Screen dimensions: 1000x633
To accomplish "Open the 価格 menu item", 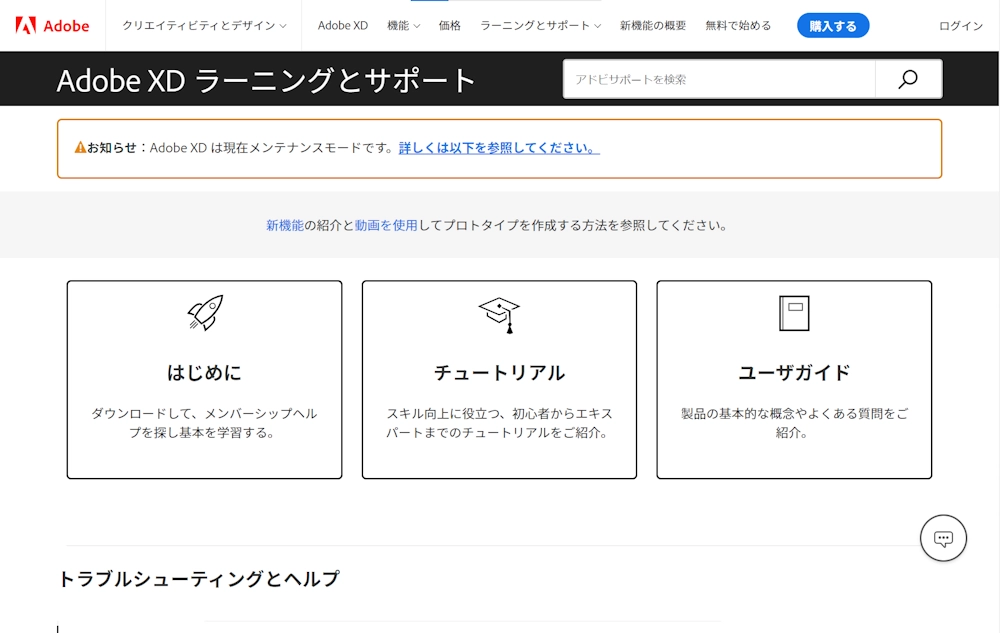I will tap(450, 26).
